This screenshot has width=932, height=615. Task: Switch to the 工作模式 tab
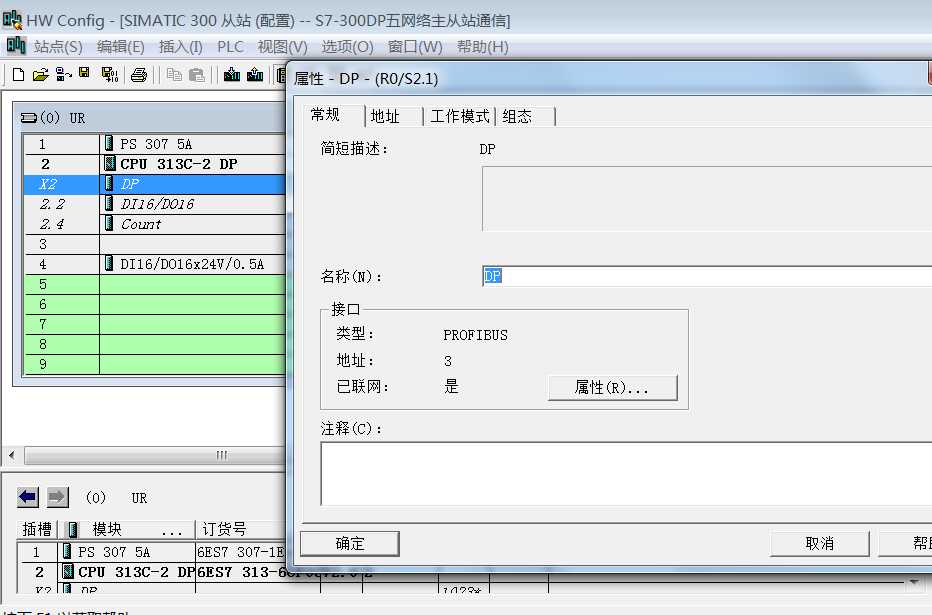pyautogui.click(x=459, y=116)
